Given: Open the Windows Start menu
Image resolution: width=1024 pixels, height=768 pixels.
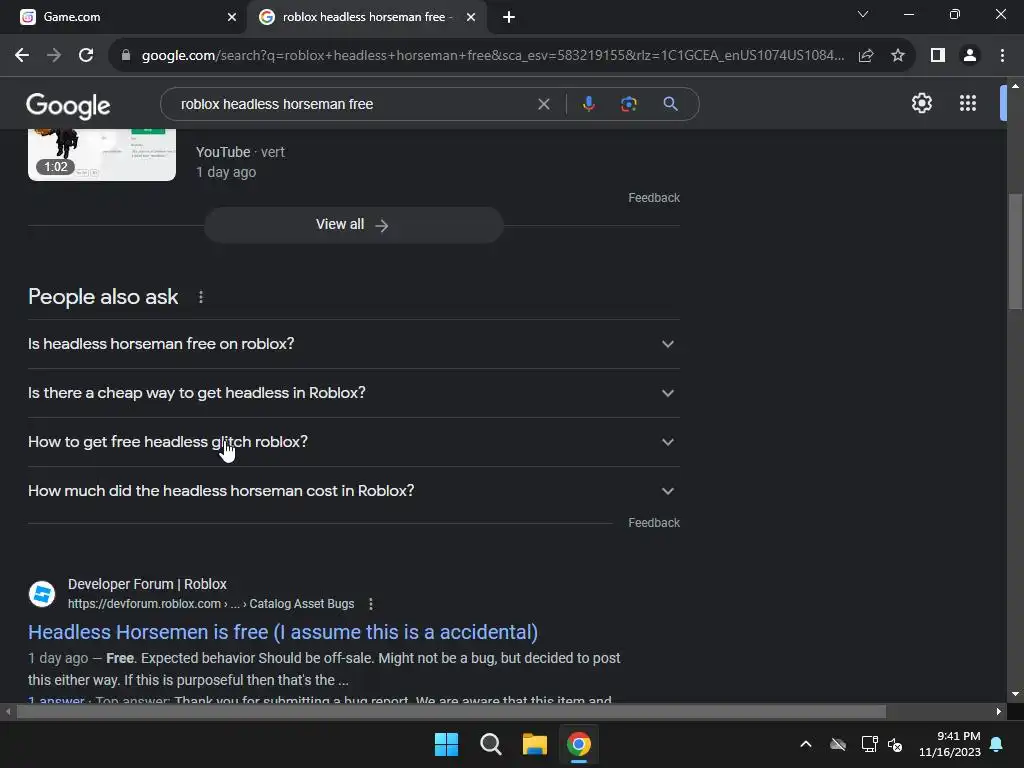Looking at the screenshot, I should [447, 744].
